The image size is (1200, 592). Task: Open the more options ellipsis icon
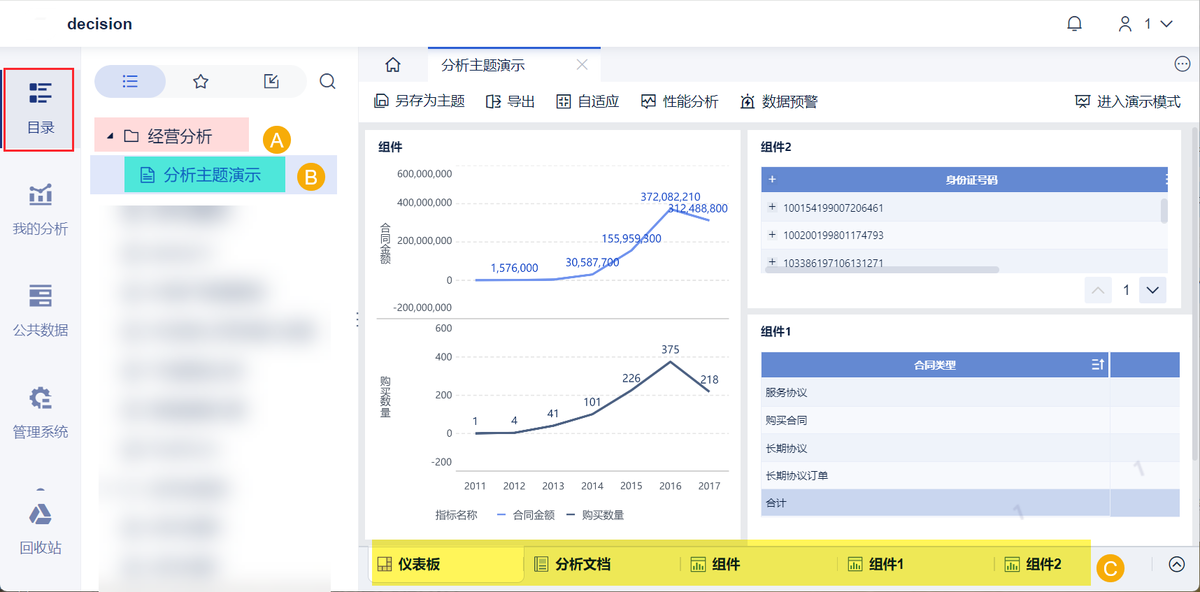coord(1181,65)
